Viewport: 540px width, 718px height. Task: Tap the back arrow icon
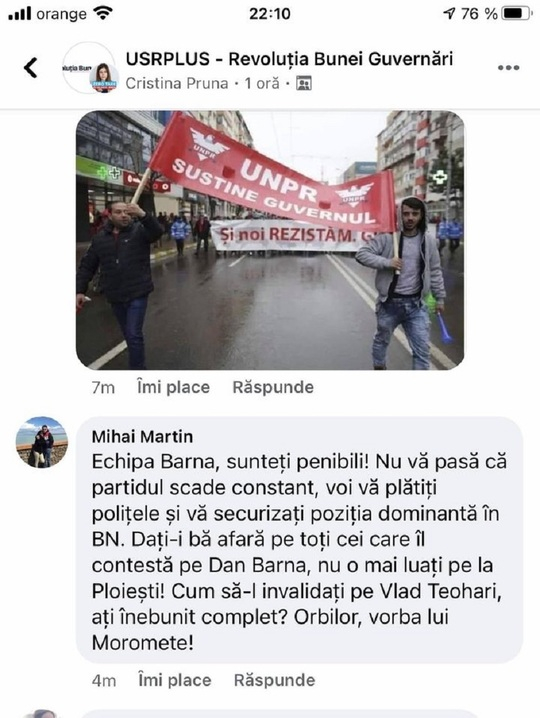click(x=31, y=68)
